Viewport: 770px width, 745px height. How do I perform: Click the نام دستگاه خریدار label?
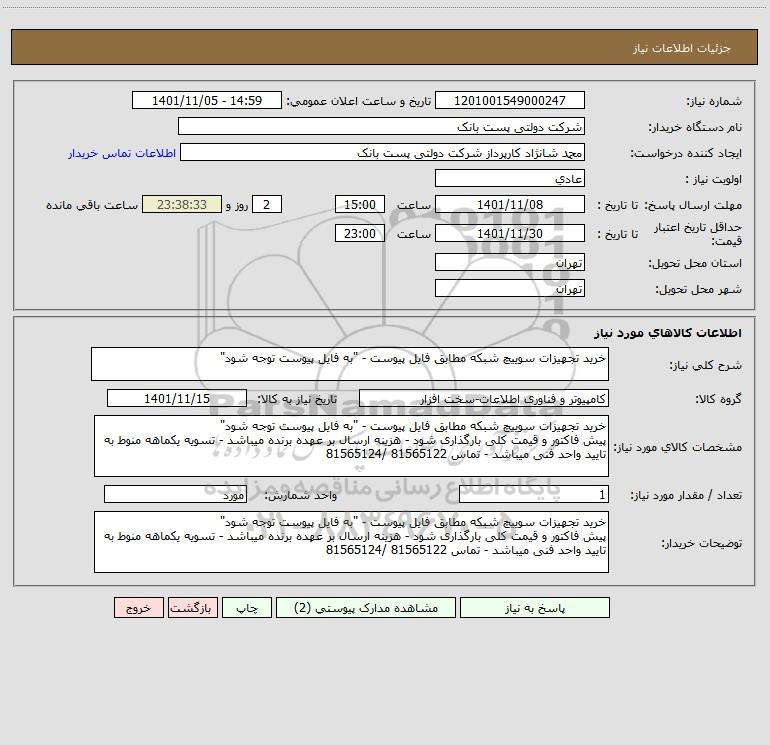[x=695, y=127]
